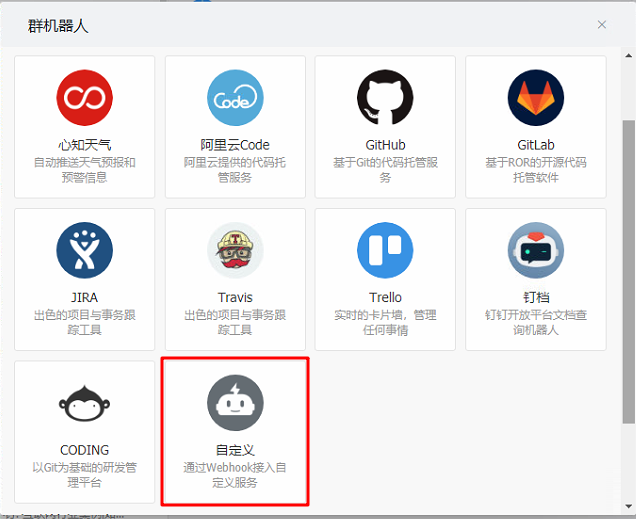
Task: Click description 实时的卡片墙，管理任何事情
Action: pos(385,322)
